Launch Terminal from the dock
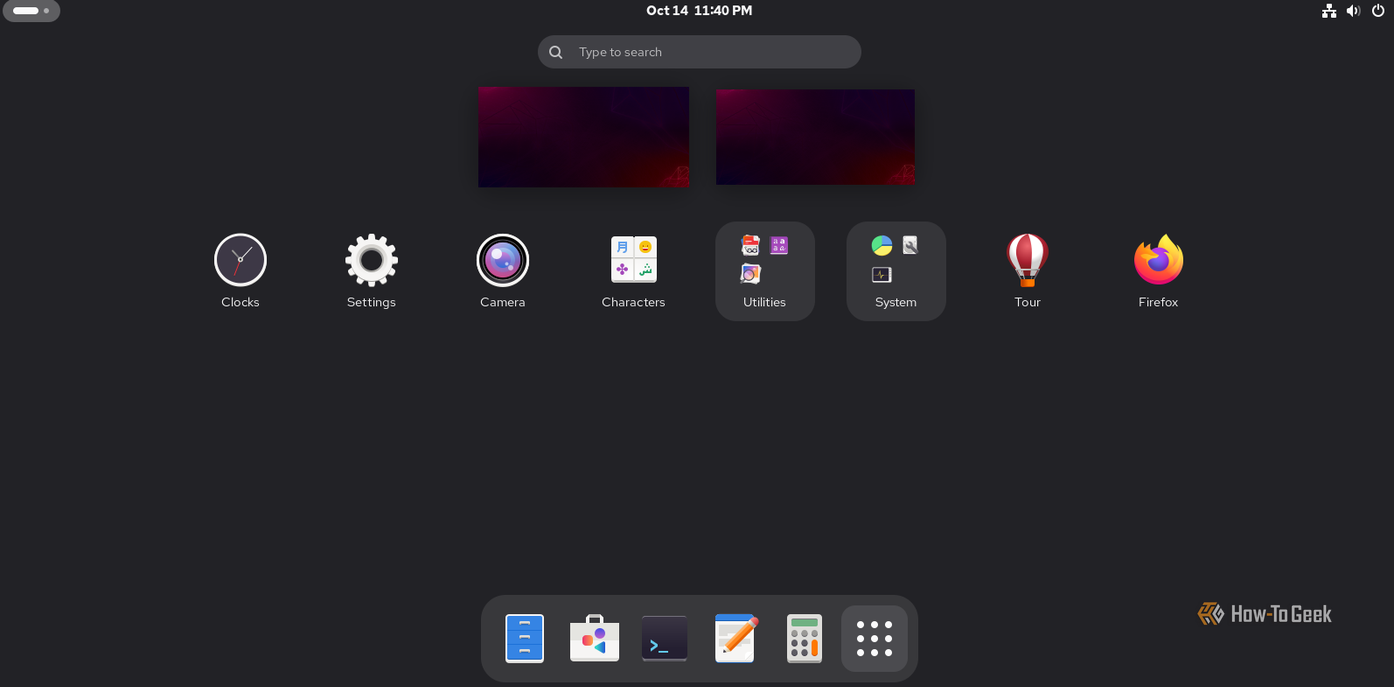Image resolution: width=1394 pixels, height=687 pixels. coord(664,638)
